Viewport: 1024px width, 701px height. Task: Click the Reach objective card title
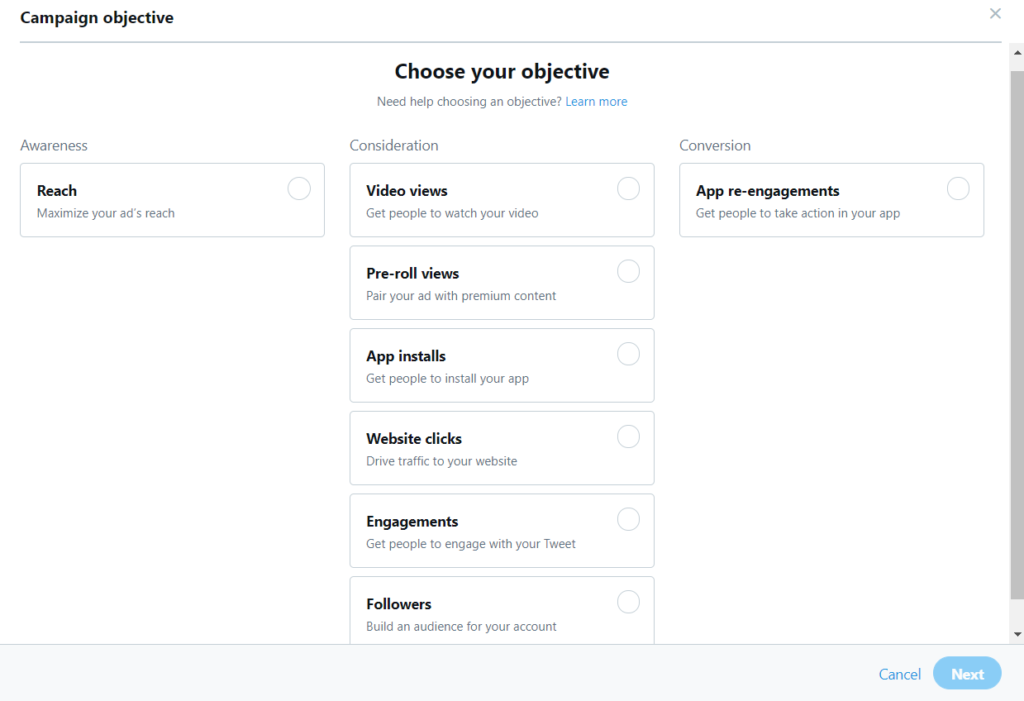coord(57,191)
